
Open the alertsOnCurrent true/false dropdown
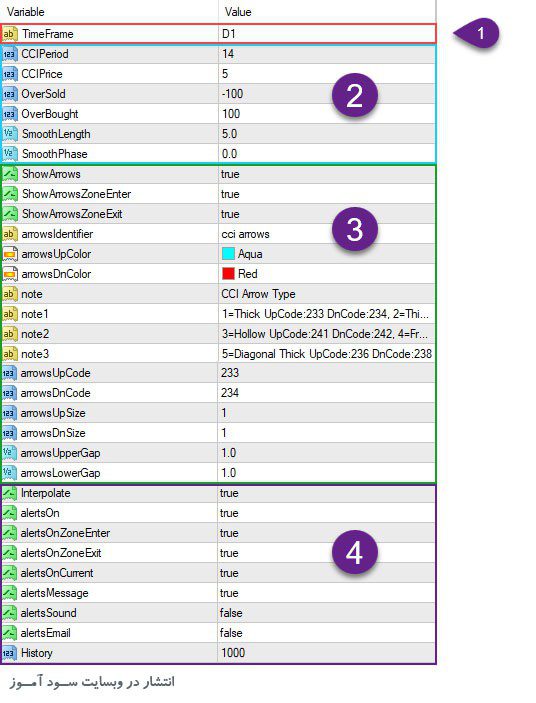[x=326, y=573]
